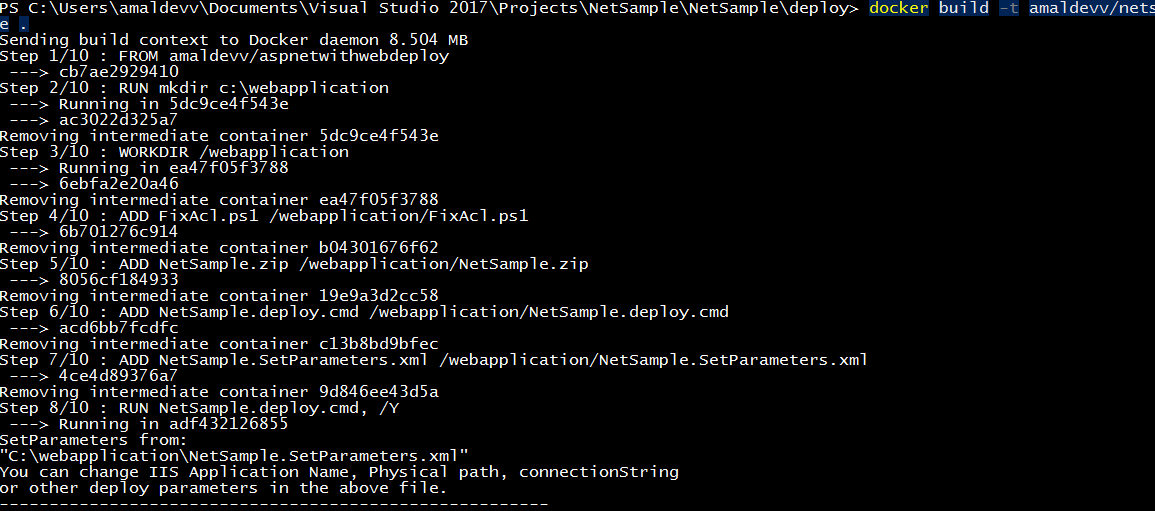
Task: Click the Step 5/10 ADD NetSample.zip line
Action: [x=294, y=264]
